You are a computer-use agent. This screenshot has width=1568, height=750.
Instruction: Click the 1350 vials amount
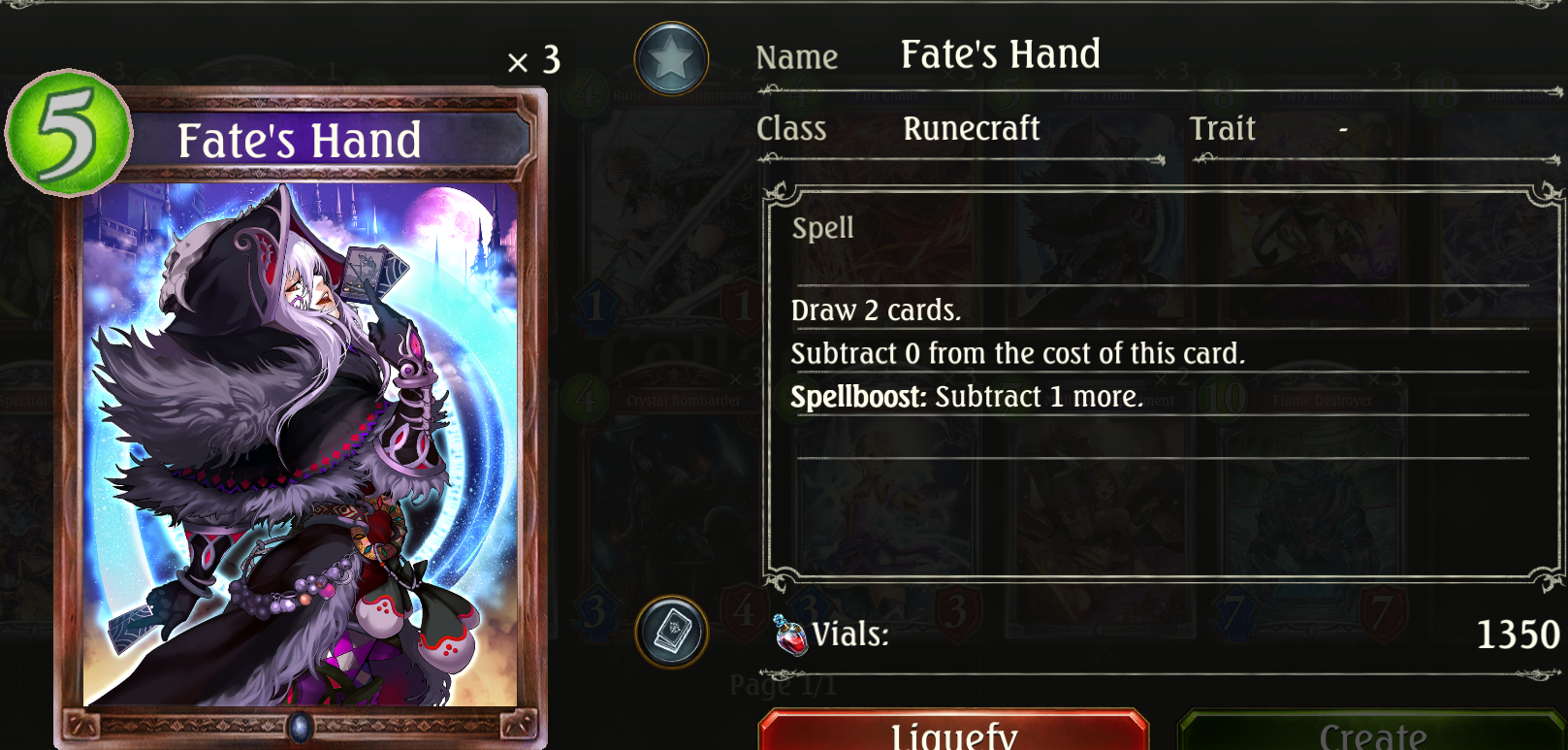[x=1518, y=635]
